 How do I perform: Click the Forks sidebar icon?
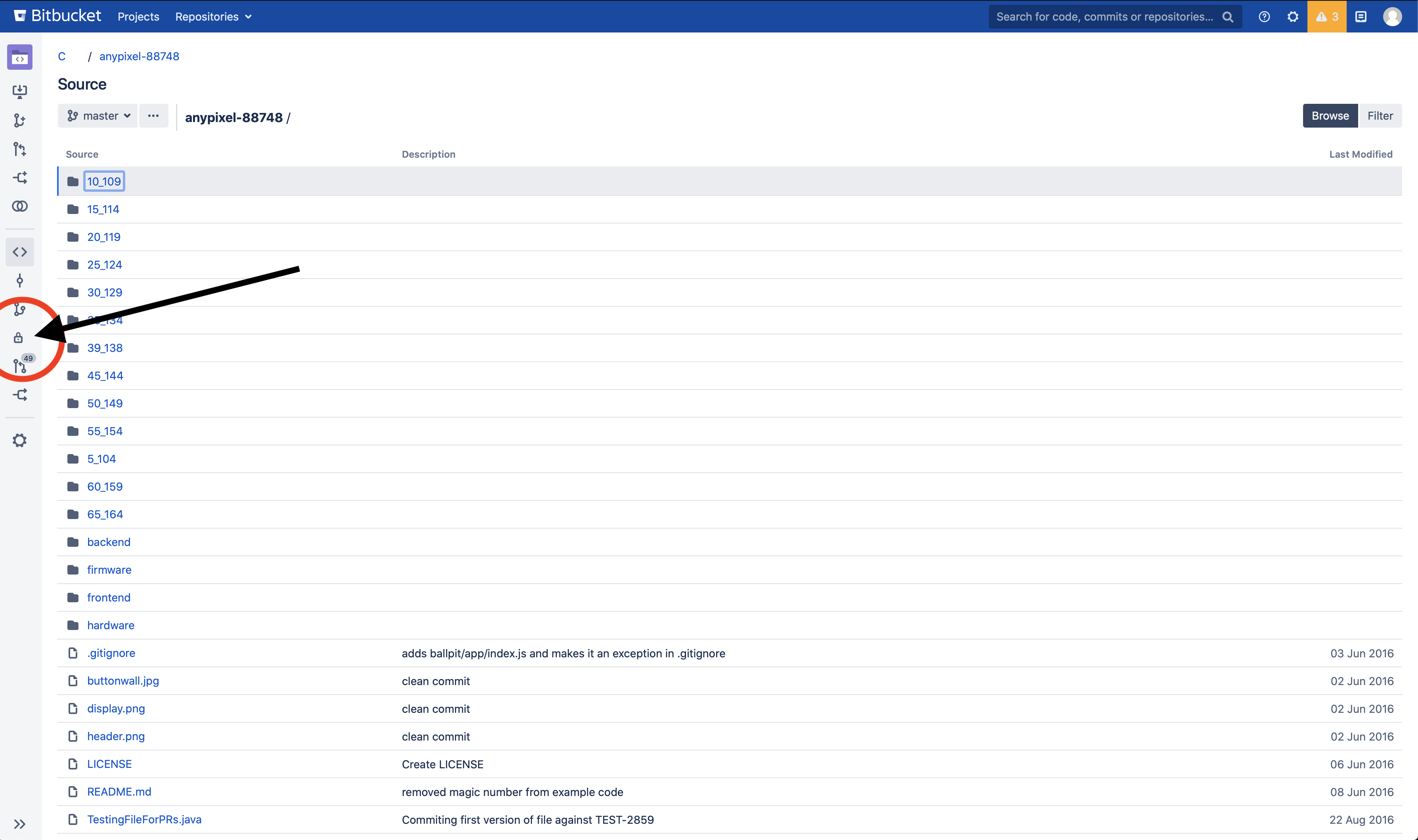(20, 395)
